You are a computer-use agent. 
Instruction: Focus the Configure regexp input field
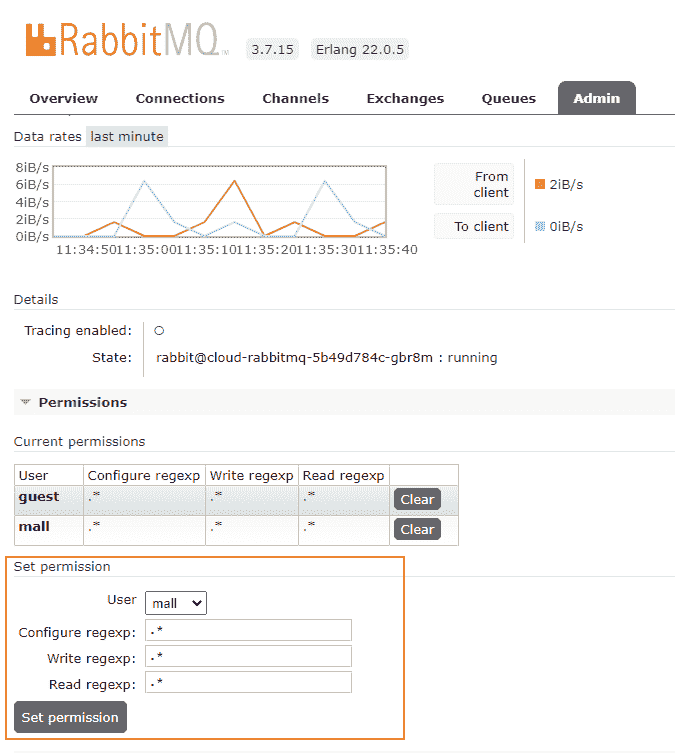[x=248, y=630]
